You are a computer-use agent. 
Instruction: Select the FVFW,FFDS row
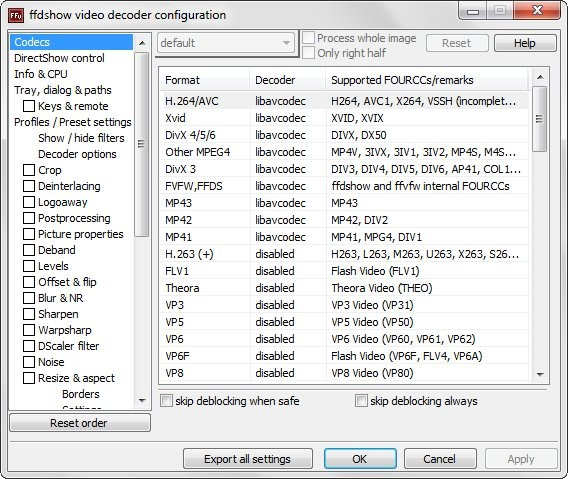tap(344, 186)
